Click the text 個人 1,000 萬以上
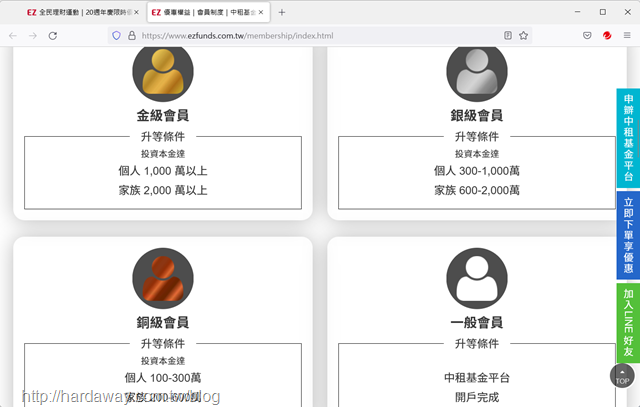Image resolution: width=640 pixels, height=407 pixels. [163, 171]
